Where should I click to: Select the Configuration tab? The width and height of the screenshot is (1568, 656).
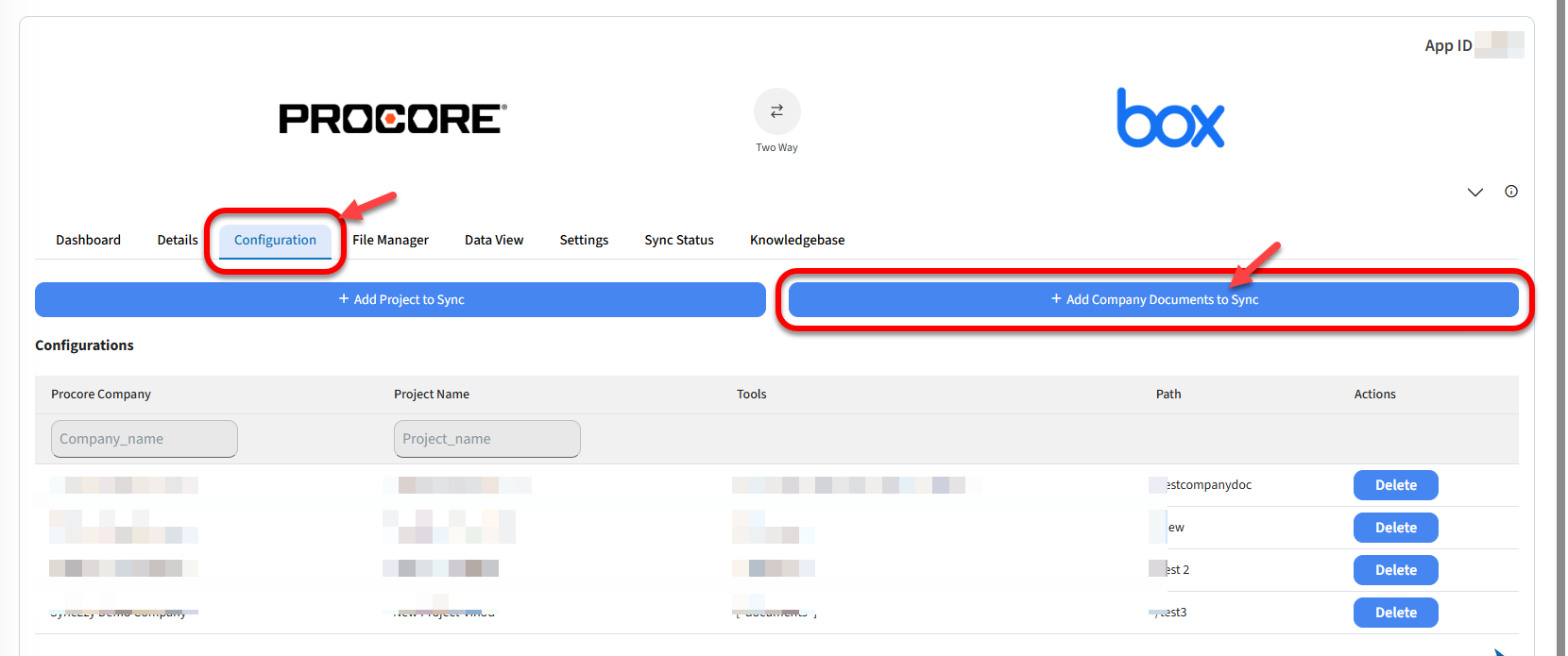click(275, 240)
